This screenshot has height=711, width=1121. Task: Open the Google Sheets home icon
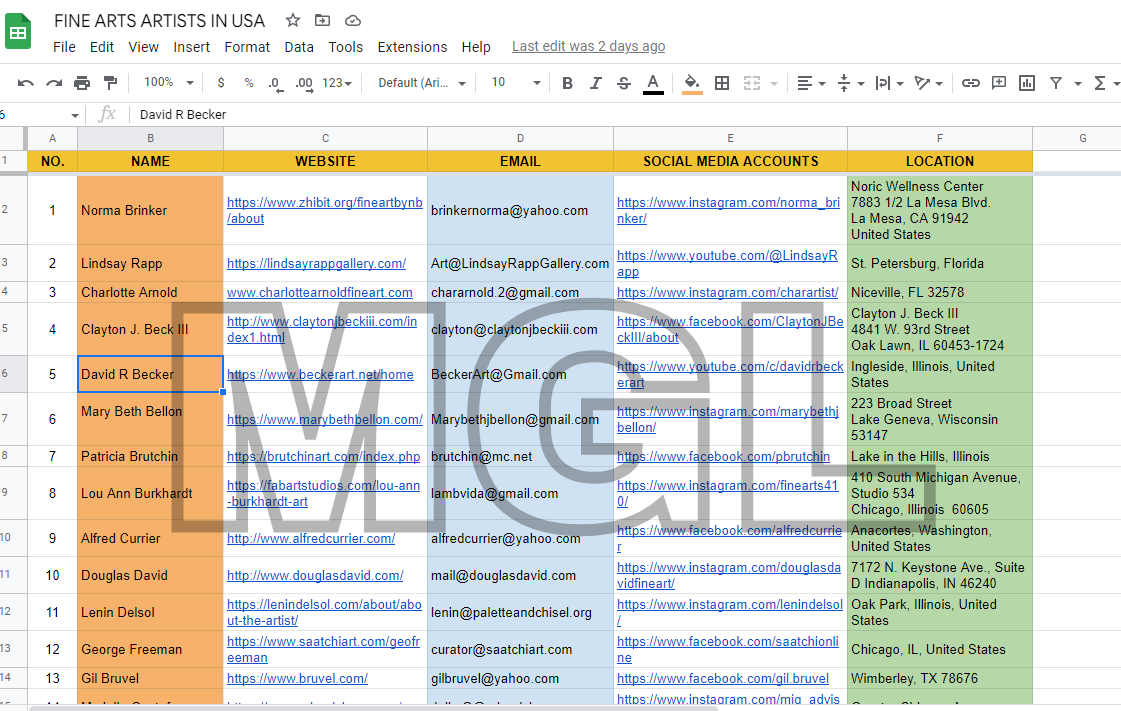(x=18, y=32)
